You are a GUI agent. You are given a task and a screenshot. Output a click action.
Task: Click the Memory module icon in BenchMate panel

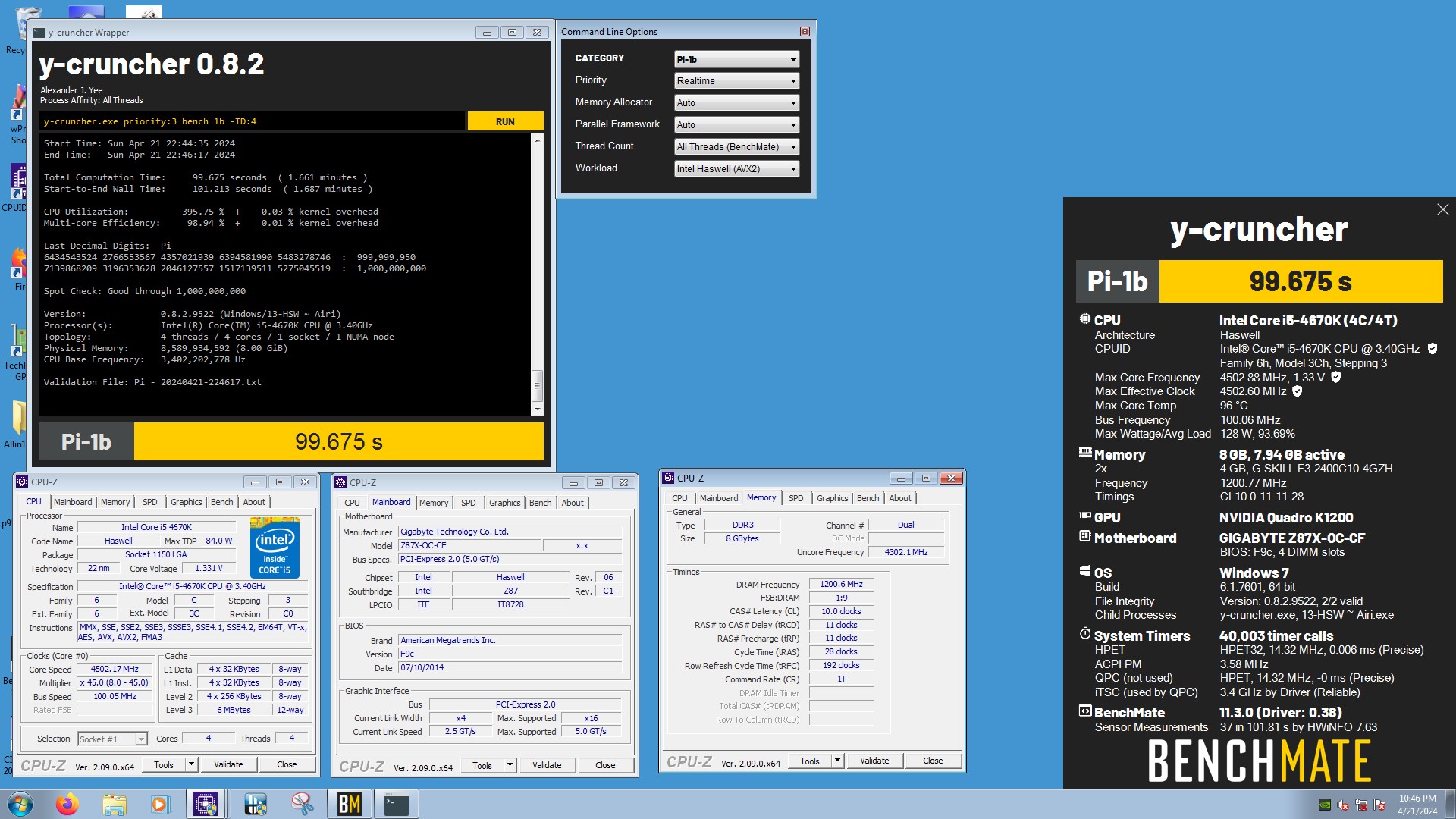1085,453
